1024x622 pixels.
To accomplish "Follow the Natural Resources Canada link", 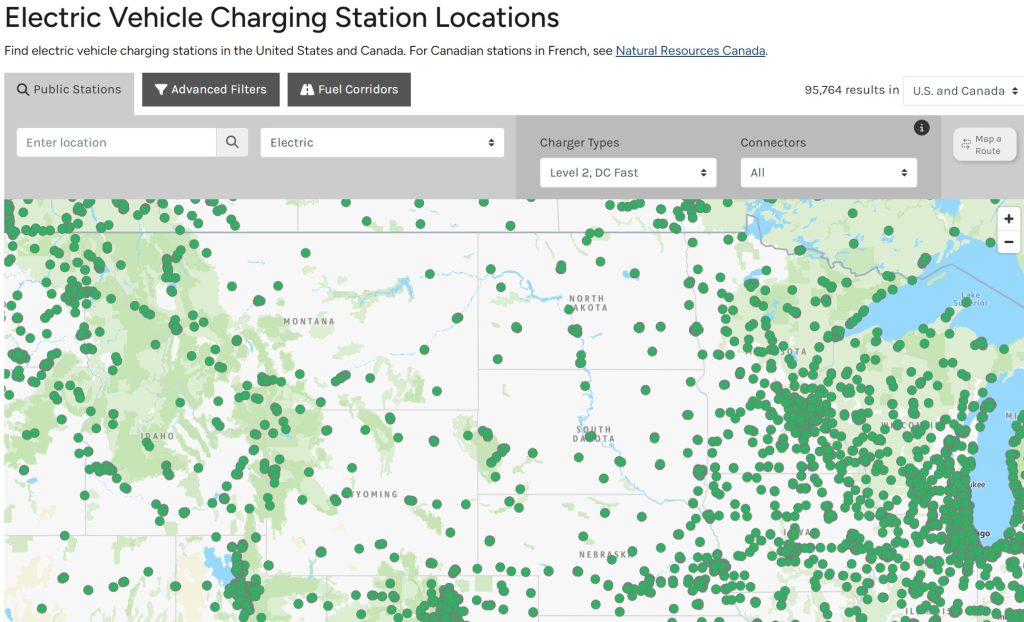I will (x=690, y=50).
